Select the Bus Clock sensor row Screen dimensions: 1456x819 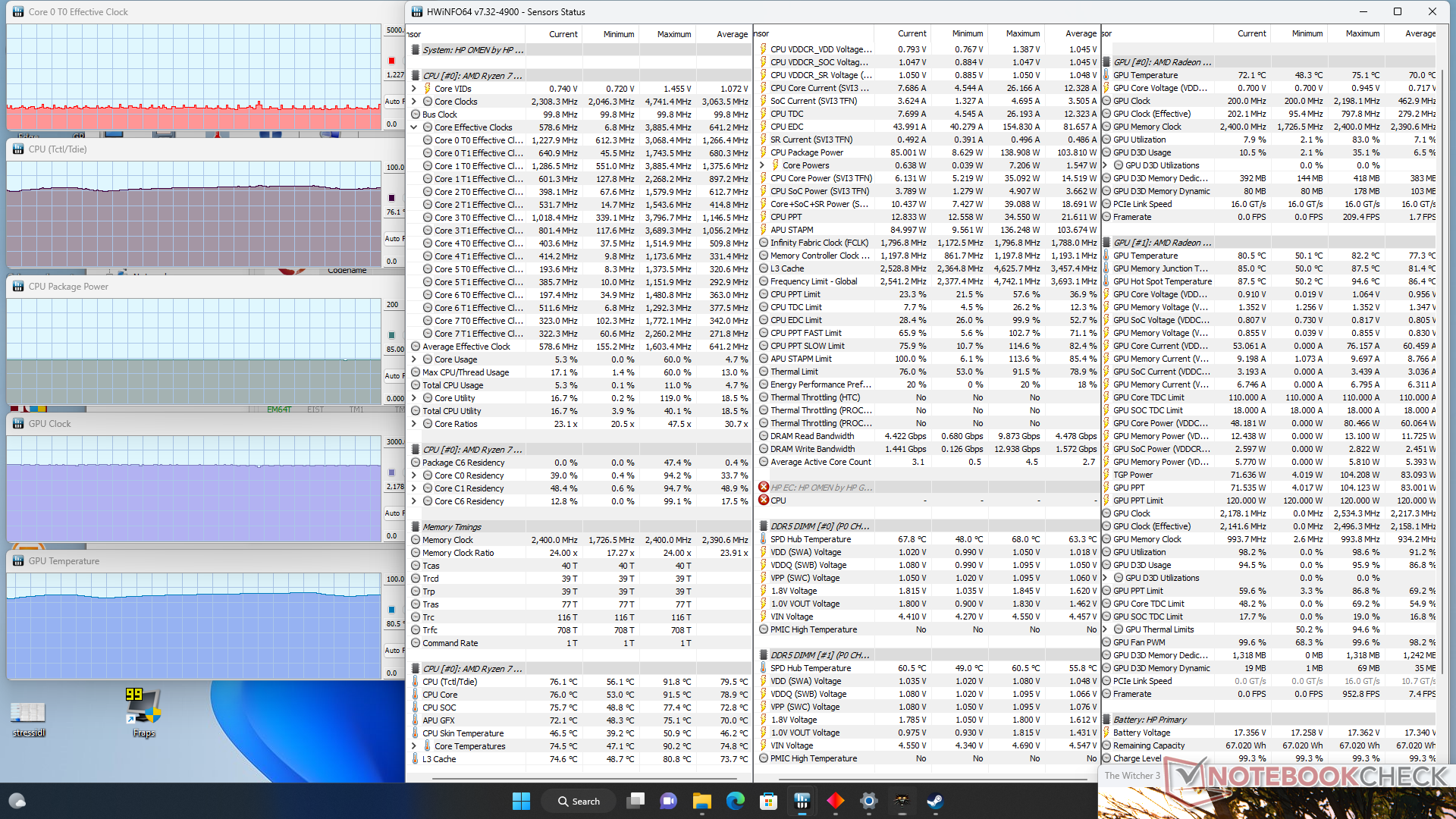[440, 115]
